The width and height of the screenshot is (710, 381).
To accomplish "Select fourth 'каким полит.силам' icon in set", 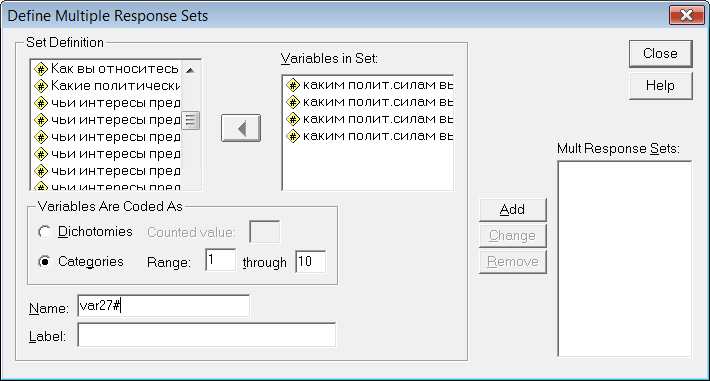I will 293,136.
